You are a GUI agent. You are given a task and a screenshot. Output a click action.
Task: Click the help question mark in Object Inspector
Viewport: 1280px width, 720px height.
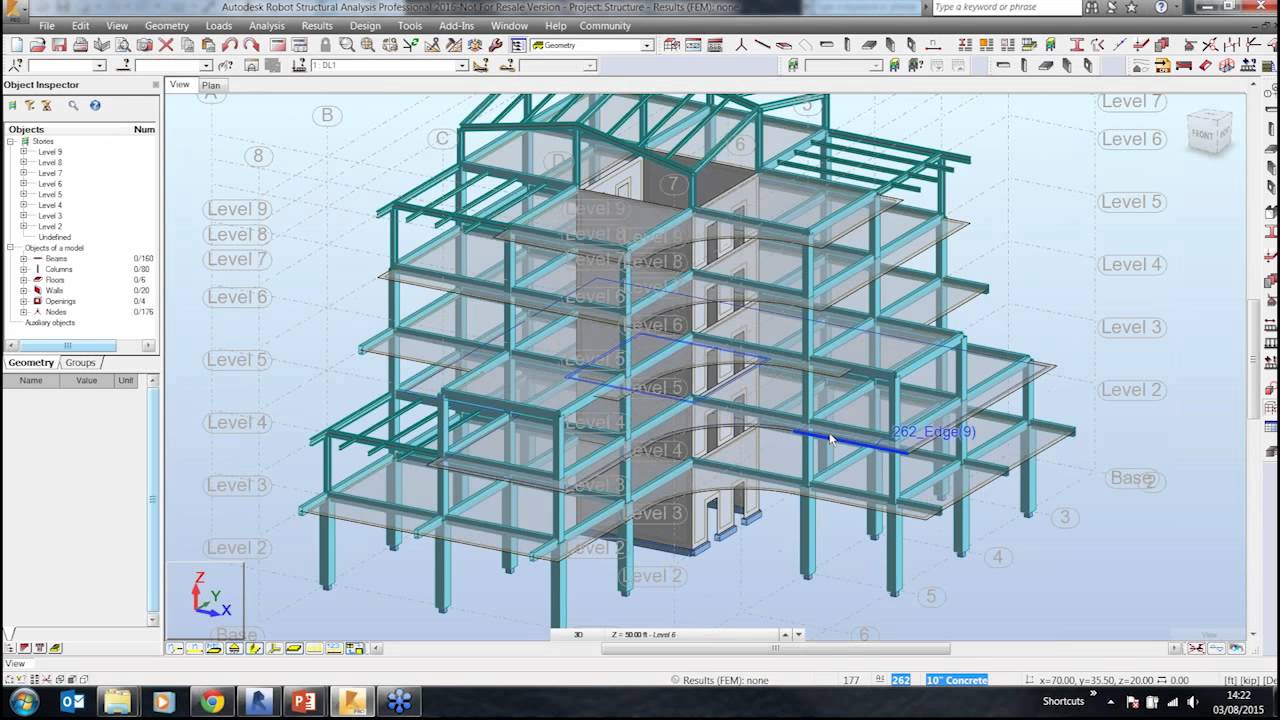pos(95,105)
